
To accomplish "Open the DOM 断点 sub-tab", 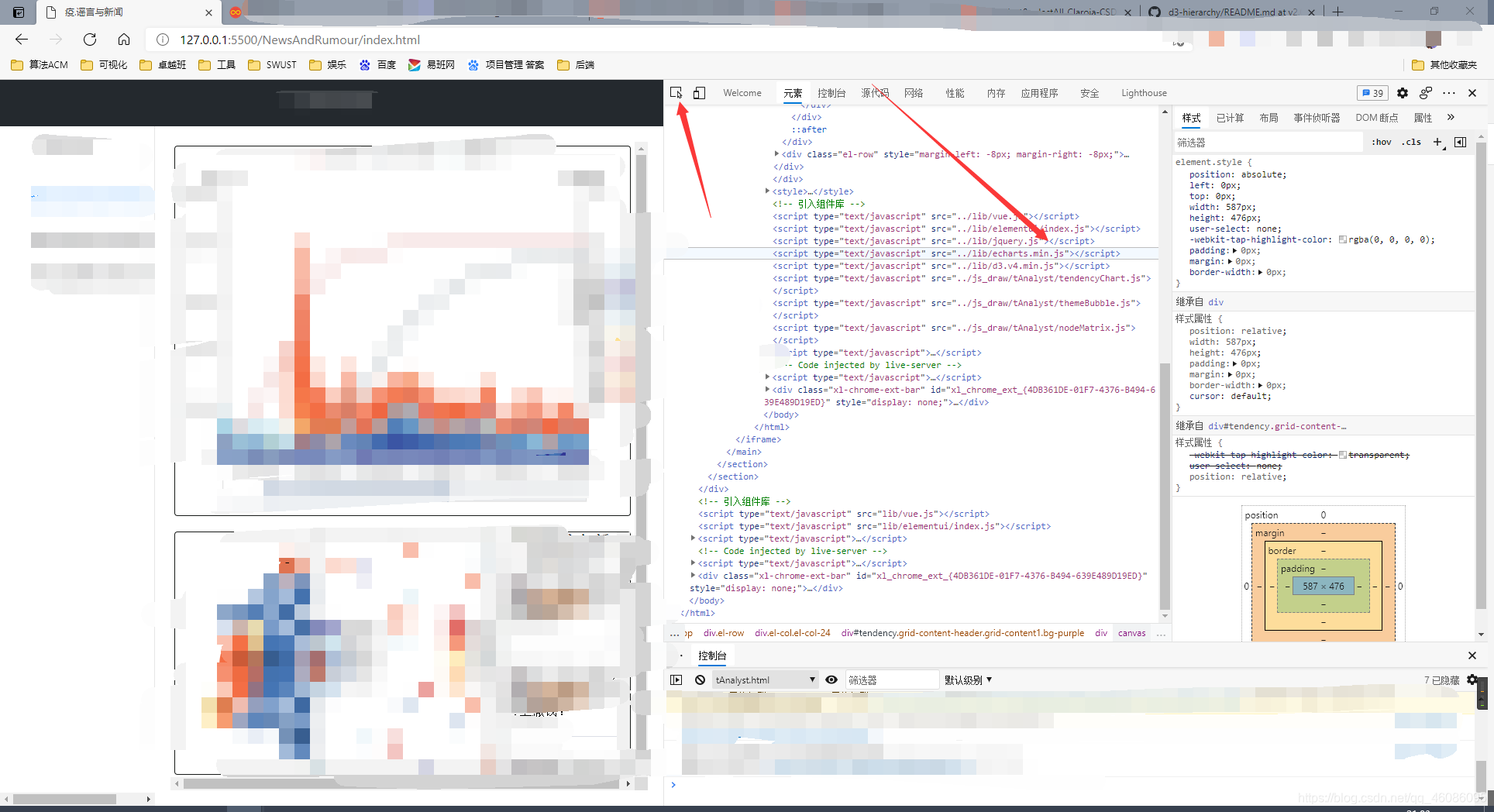I will pyautogui.click(x=1376, y=118).
